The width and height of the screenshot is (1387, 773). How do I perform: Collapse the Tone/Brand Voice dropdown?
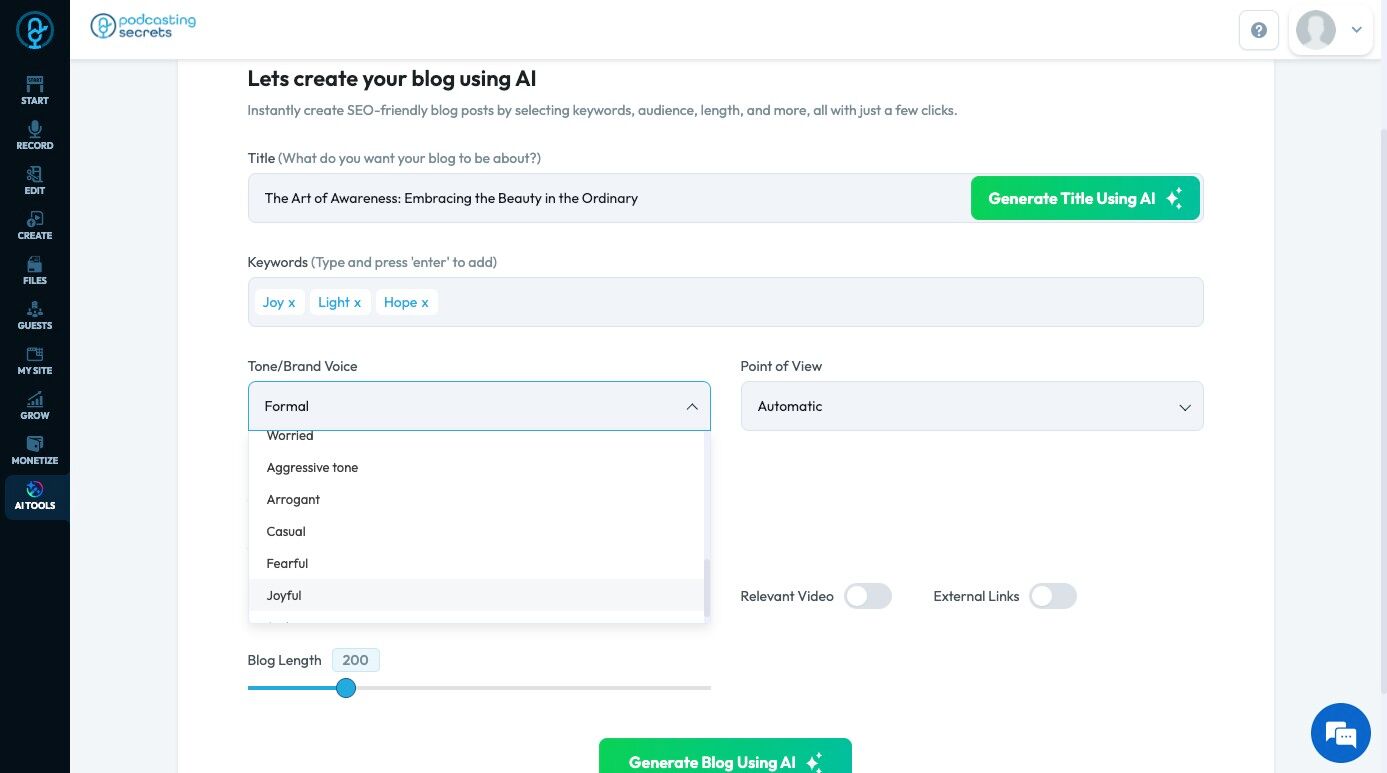[691, 406]
